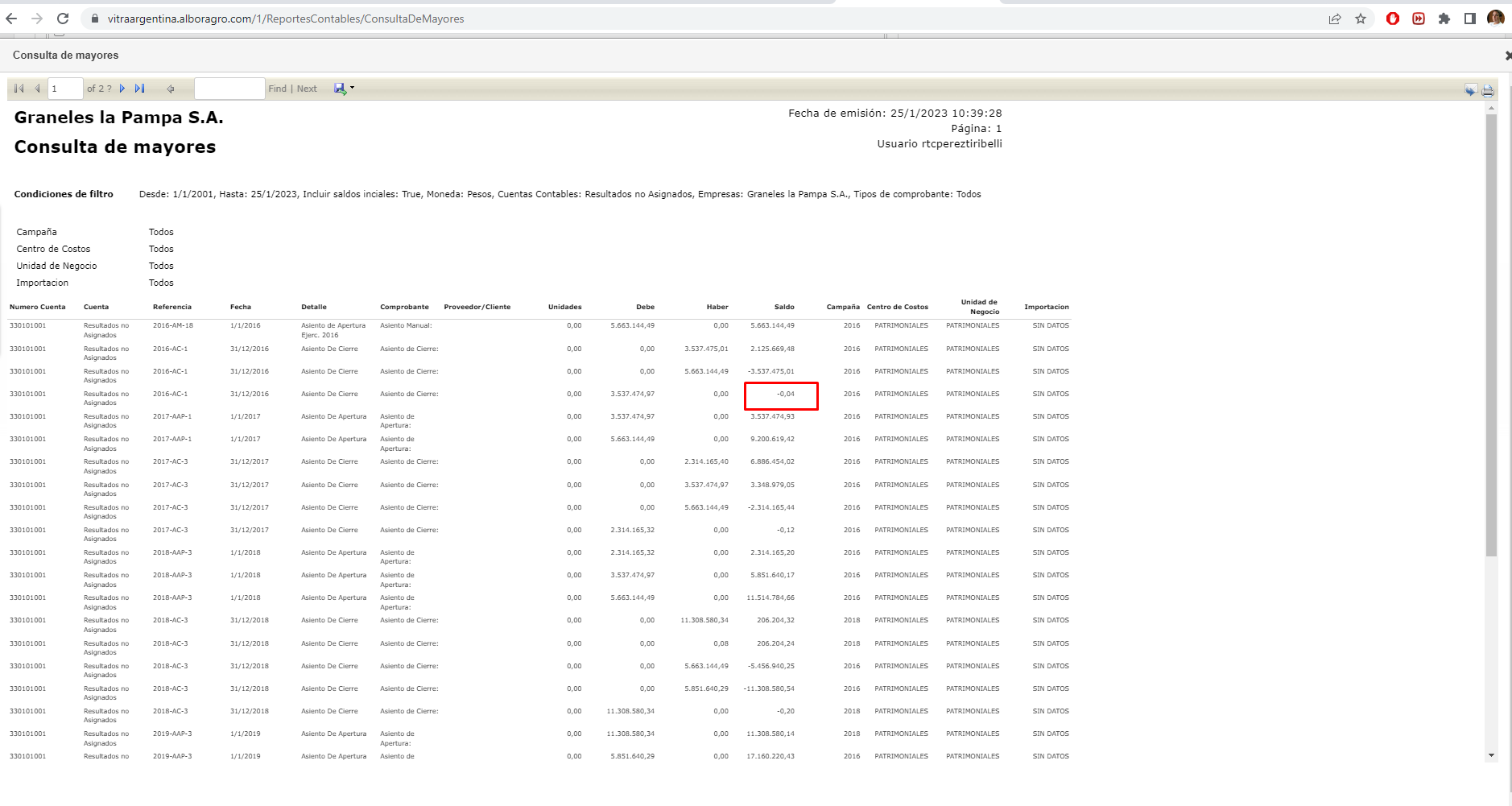The image size is (1512, 806).
Task: Click the Asiento Manual: comprobante cell
Action: [407, 326]
